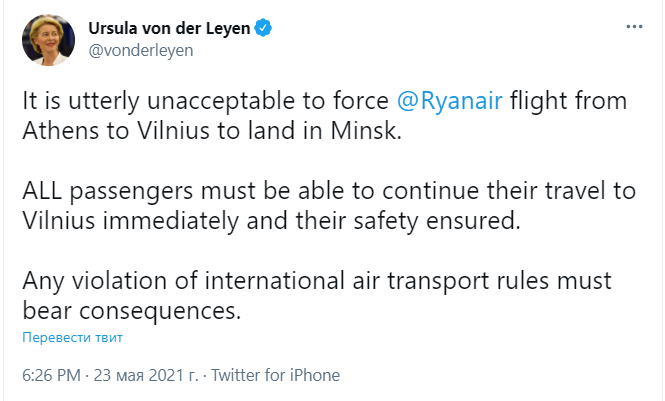This screenshot has width=665, height=401.
Task: Open the Twitter for iPhone source link
Action: [x=275, y=376]
